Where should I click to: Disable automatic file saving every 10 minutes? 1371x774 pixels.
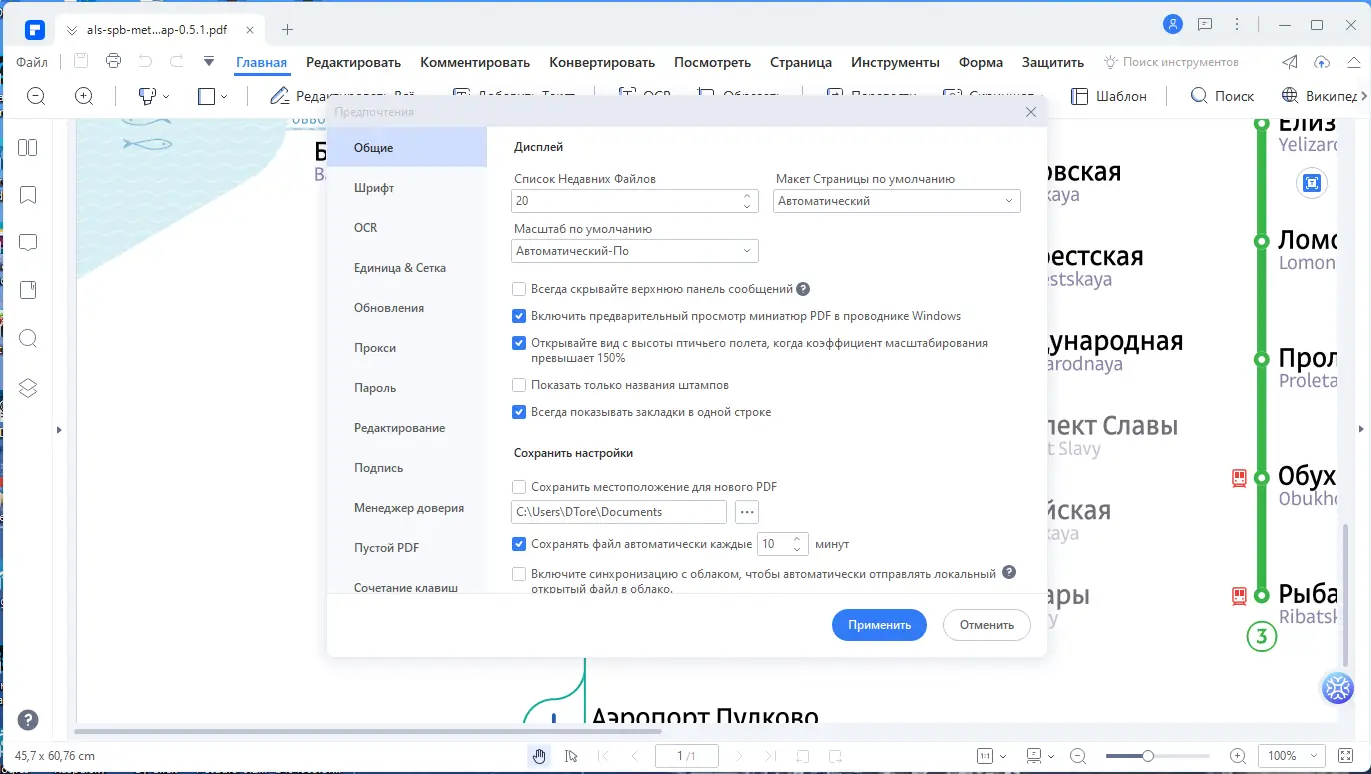[519, 543]
